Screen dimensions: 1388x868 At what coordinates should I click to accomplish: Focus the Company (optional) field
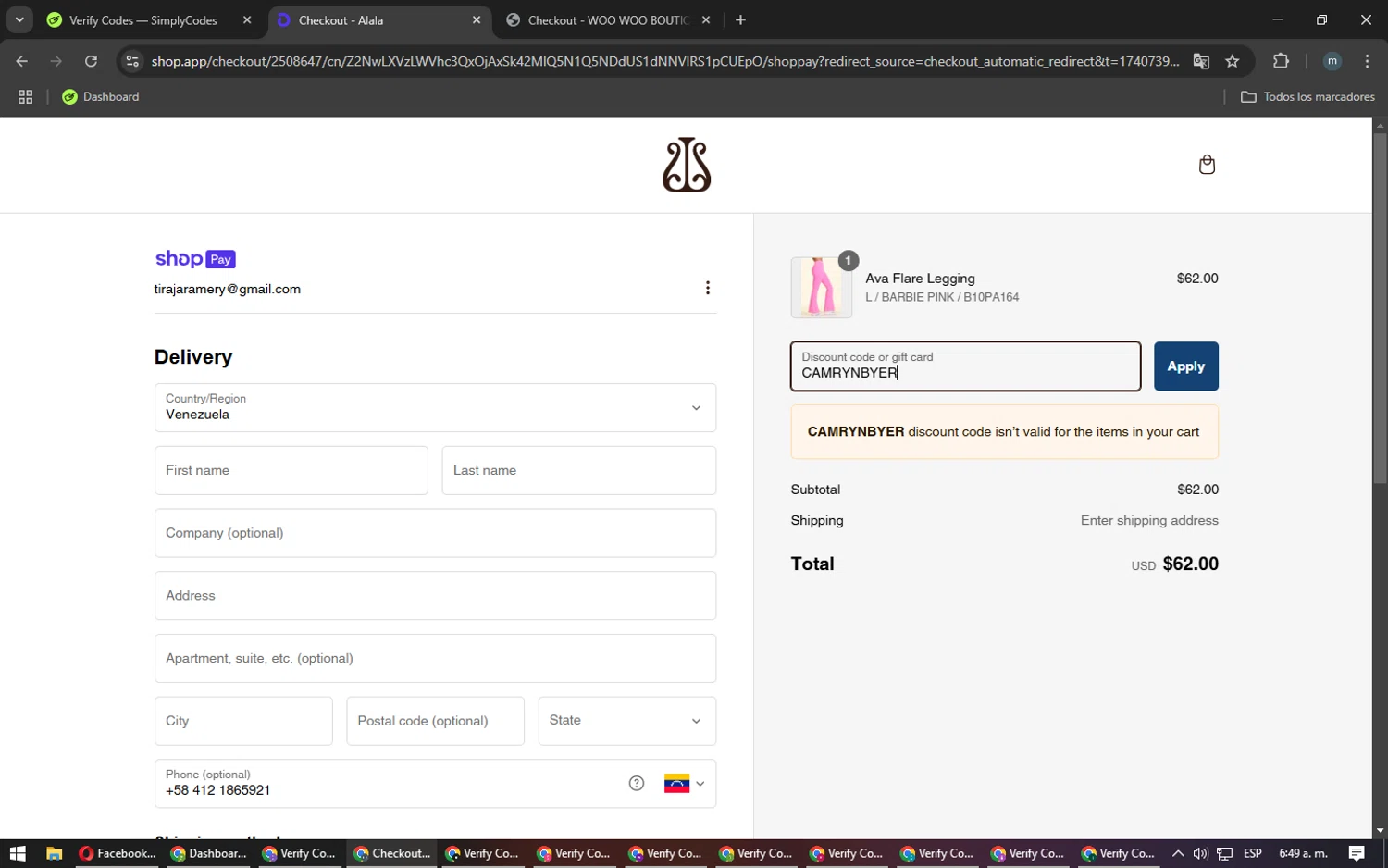(x=435, y=533)
